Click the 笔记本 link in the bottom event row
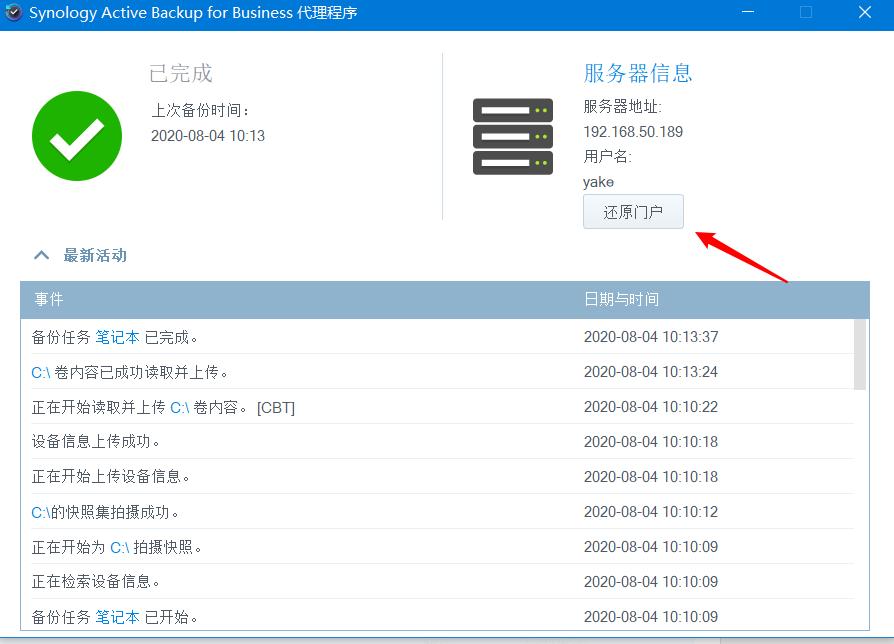This screenshot has height=644, width=894. [x=117, y=617]
